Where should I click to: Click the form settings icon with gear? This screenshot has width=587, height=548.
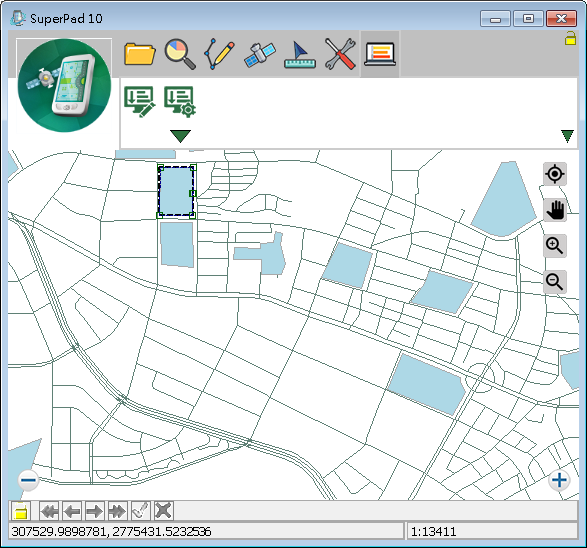click(x=180, y=102)
